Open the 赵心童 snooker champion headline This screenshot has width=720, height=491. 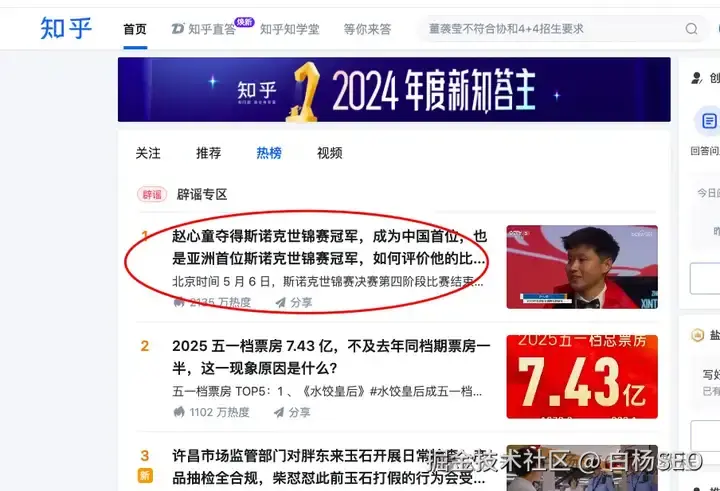tap(328, 247)
